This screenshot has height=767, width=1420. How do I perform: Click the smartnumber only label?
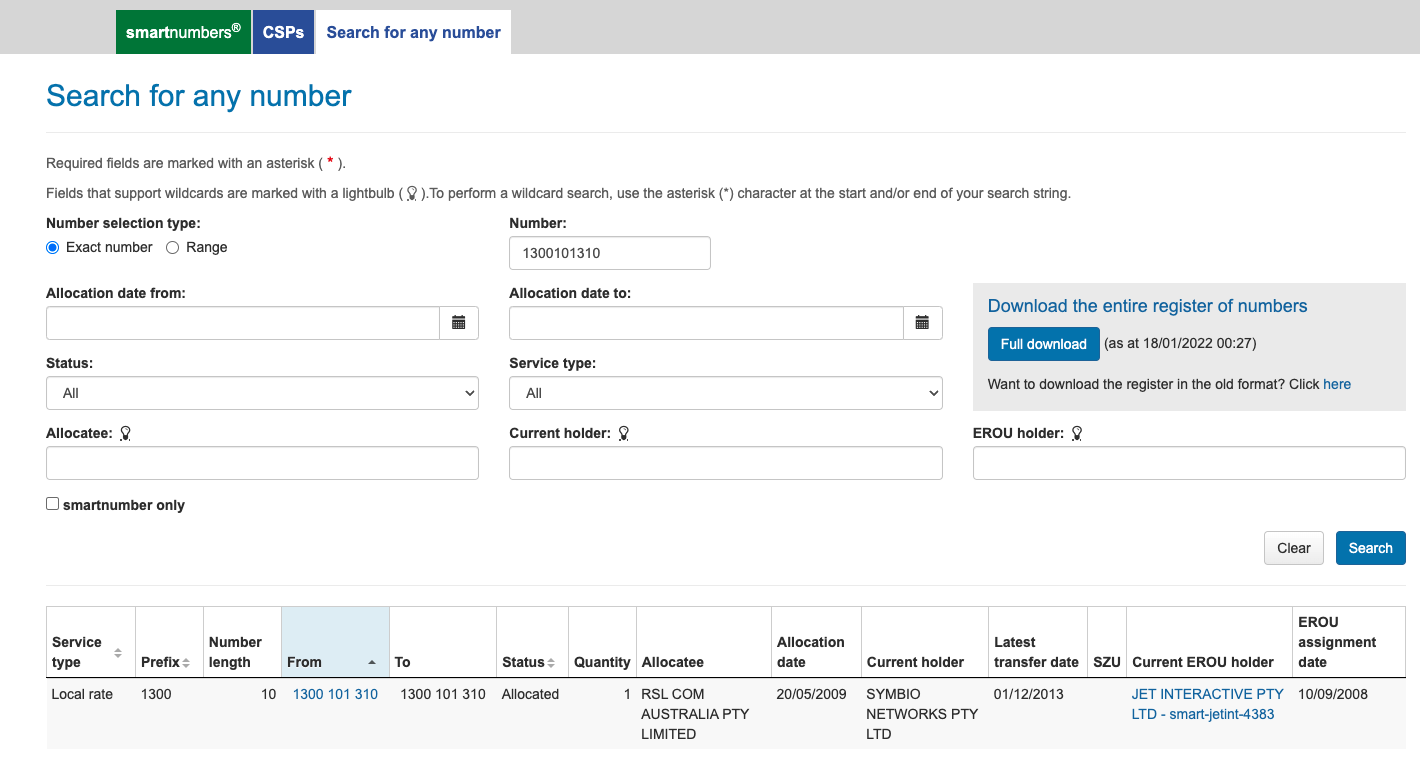point(124,505)
